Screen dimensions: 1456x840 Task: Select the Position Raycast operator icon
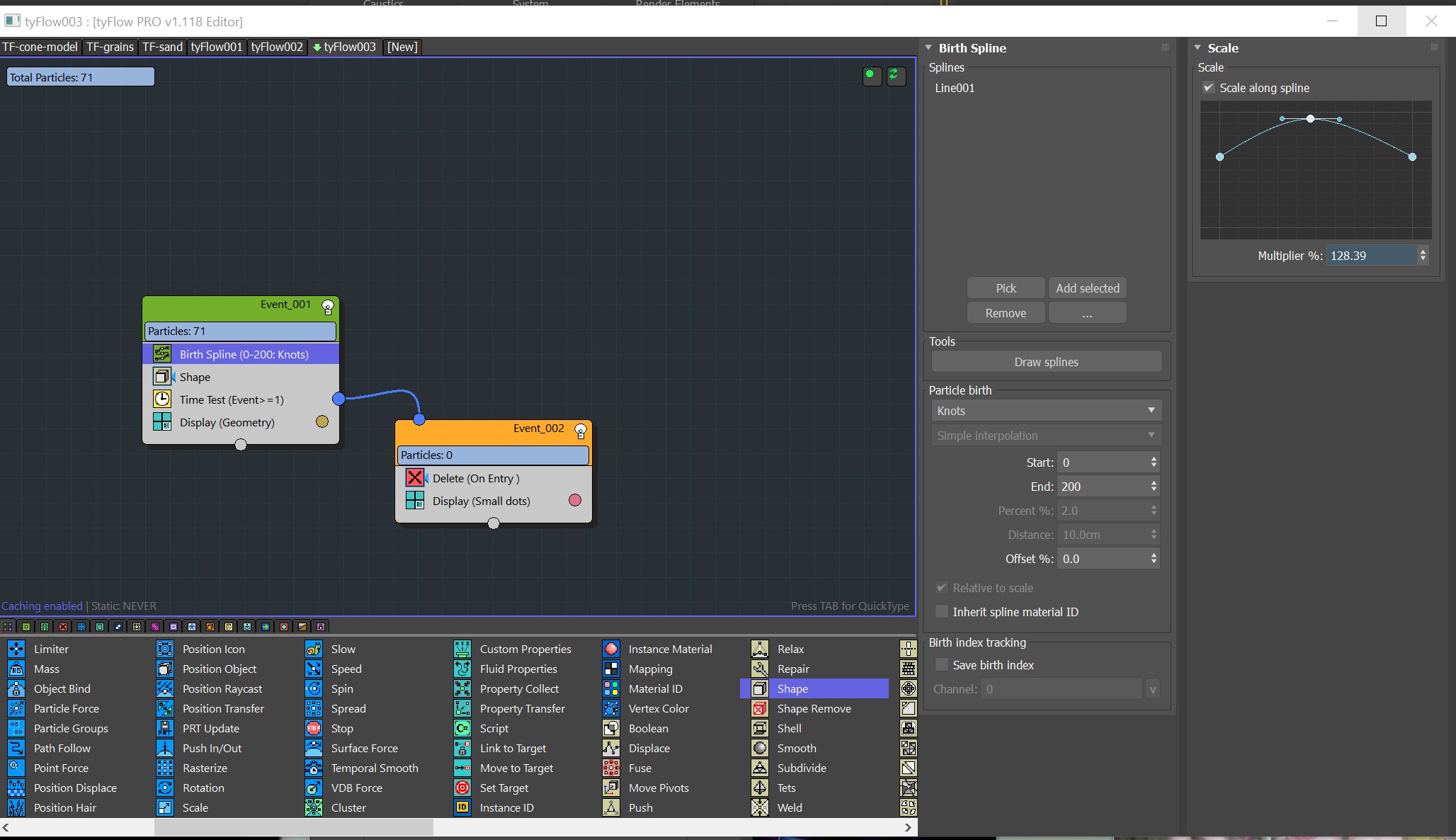[x=165, y=688]
